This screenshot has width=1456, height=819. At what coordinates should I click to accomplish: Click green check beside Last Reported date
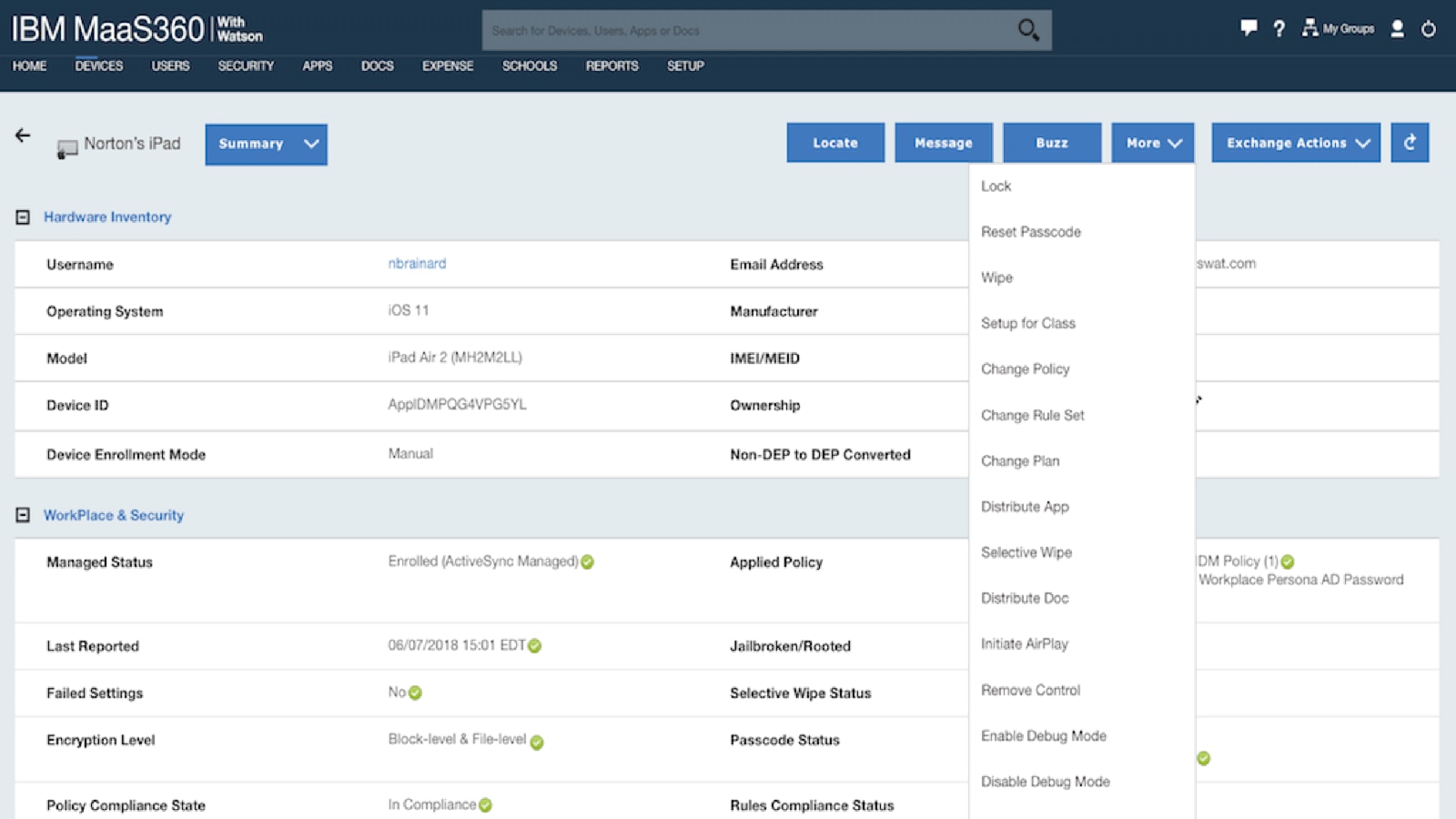click(x=535, y=646)
